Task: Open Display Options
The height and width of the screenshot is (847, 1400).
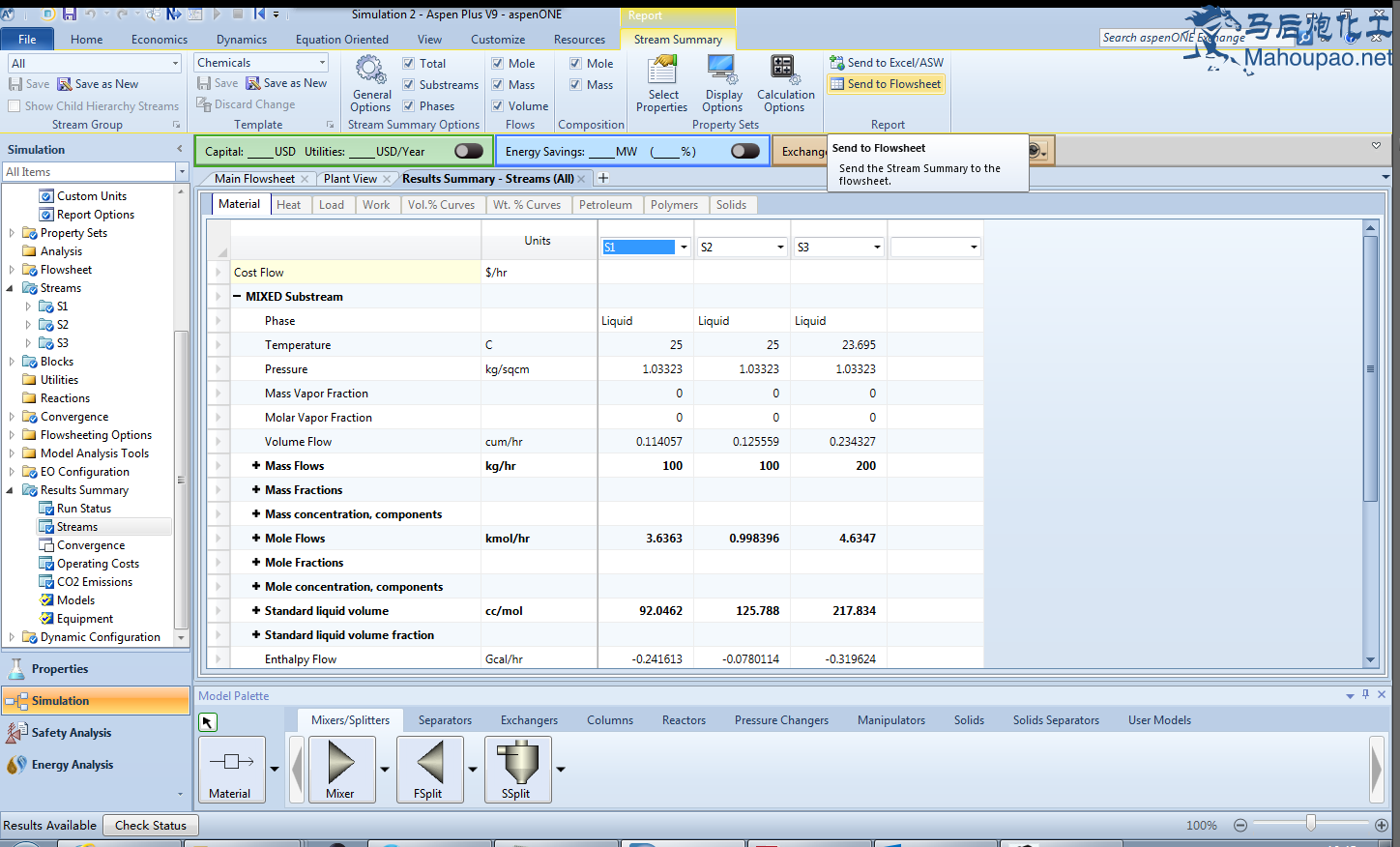Action: click(723, 84)
